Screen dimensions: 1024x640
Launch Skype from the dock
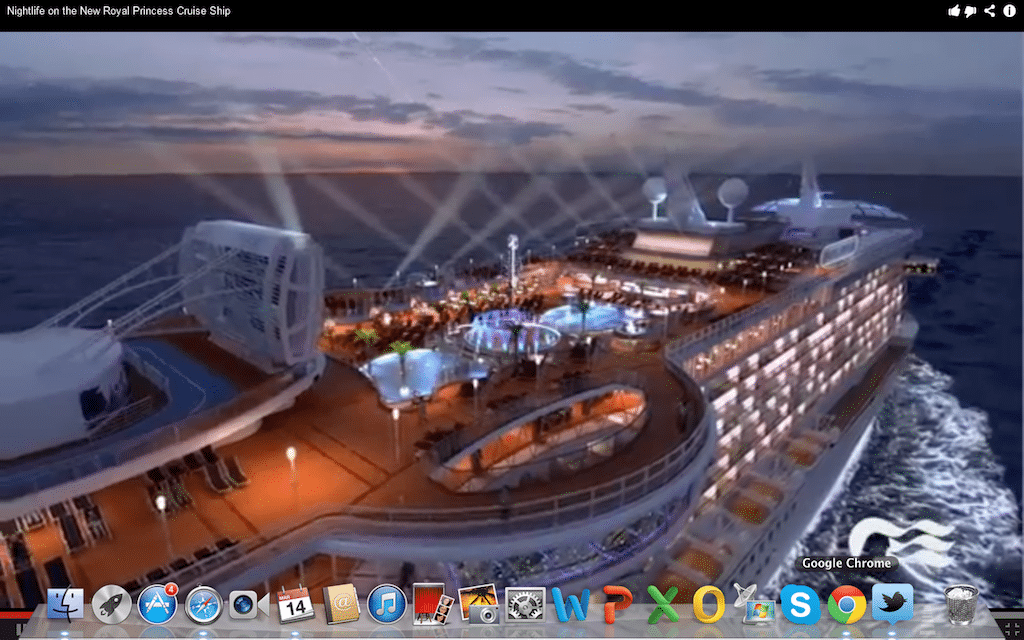tap(801, 604)
